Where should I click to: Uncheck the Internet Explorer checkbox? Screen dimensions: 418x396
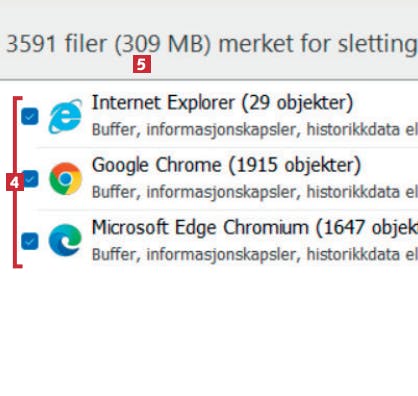point(30,117)
